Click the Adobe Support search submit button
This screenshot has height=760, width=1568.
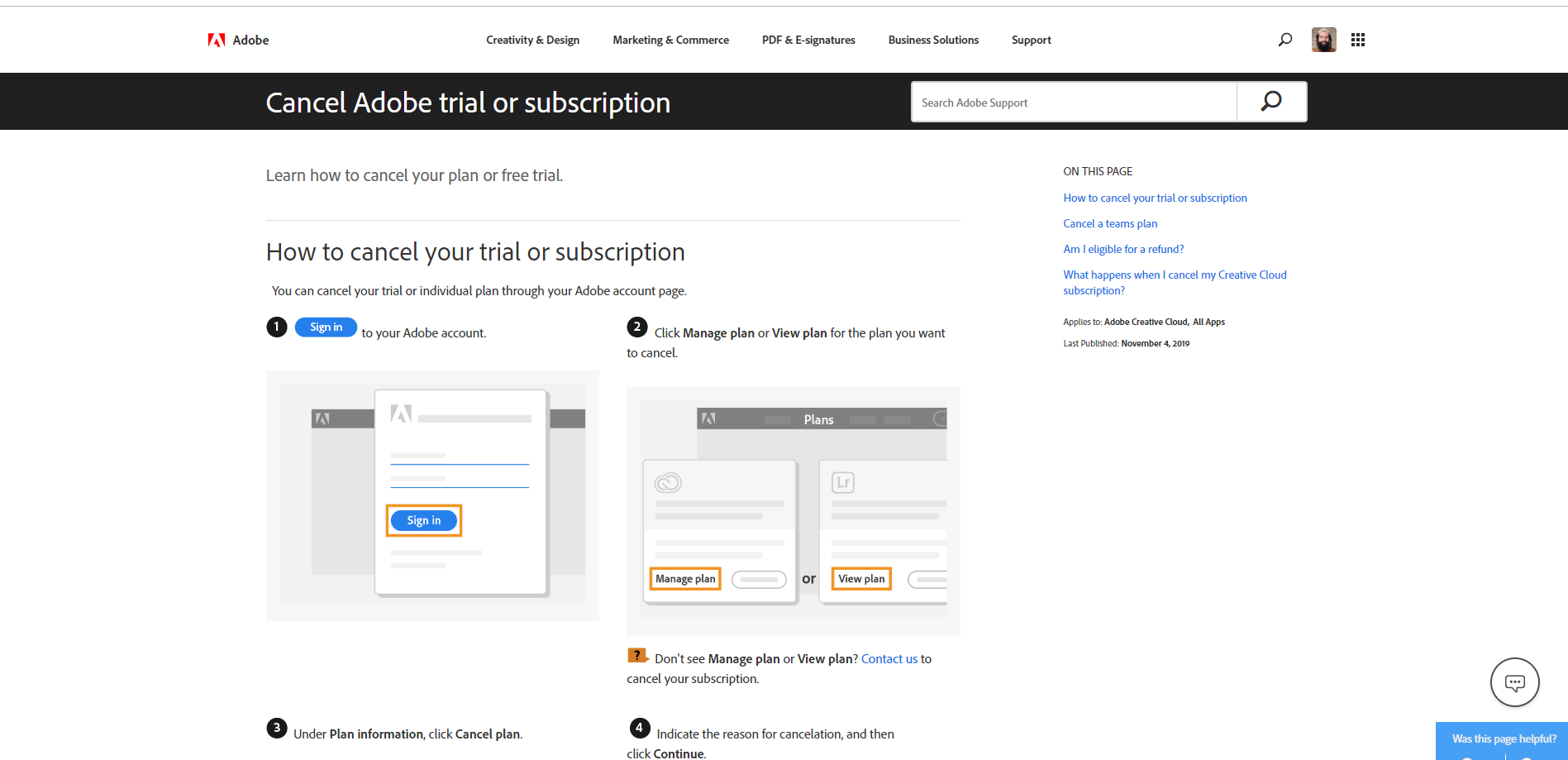point(1271,102)
